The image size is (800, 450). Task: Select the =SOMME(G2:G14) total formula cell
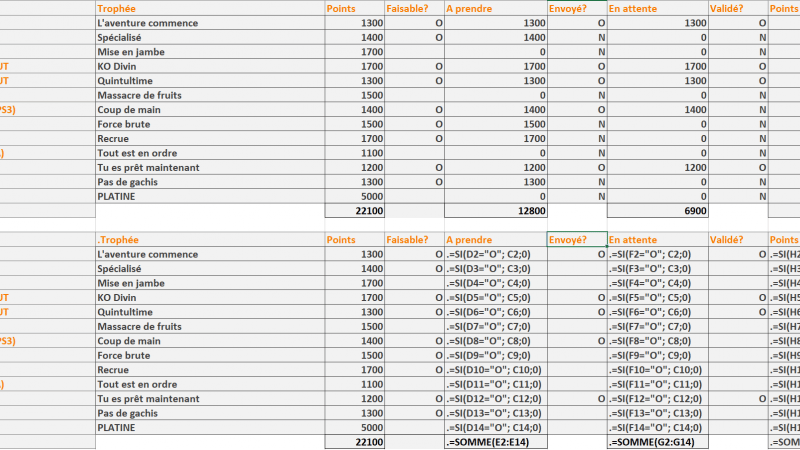click(x=658, y=442)
